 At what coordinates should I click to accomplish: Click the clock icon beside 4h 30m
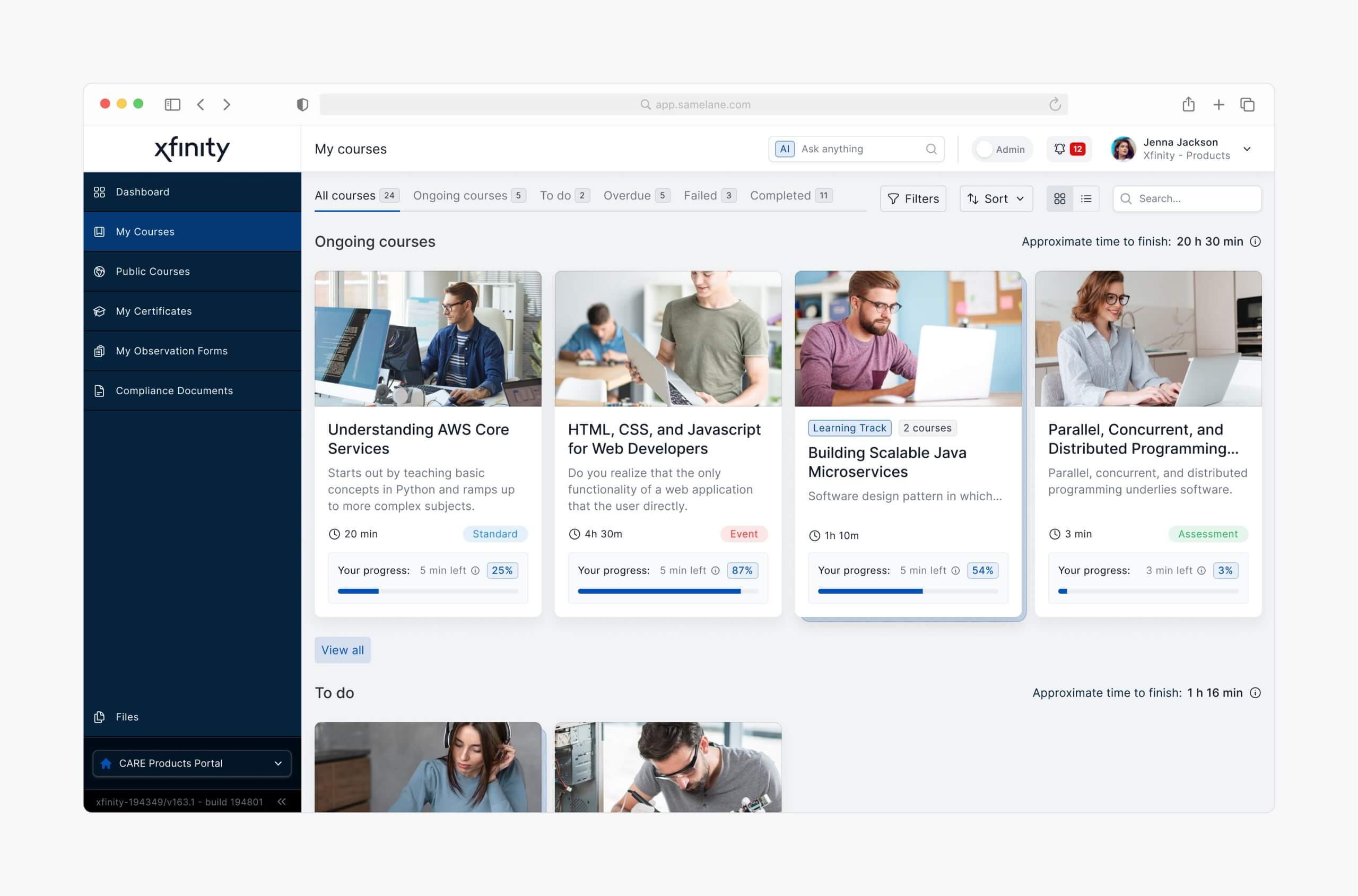tap(574, 534)
